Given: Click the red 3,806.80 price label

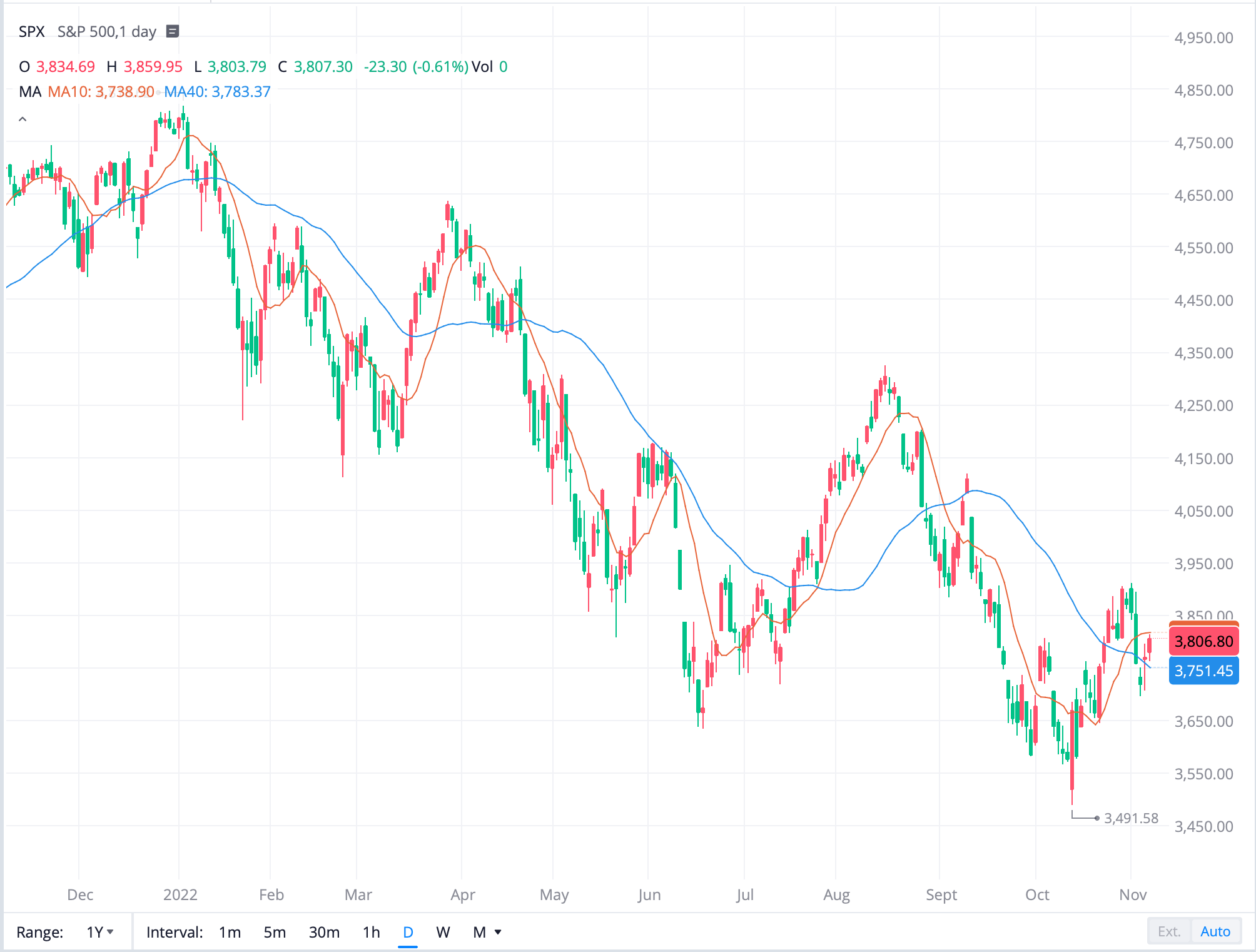Looking at the screenshot, I should (1203, 641).
